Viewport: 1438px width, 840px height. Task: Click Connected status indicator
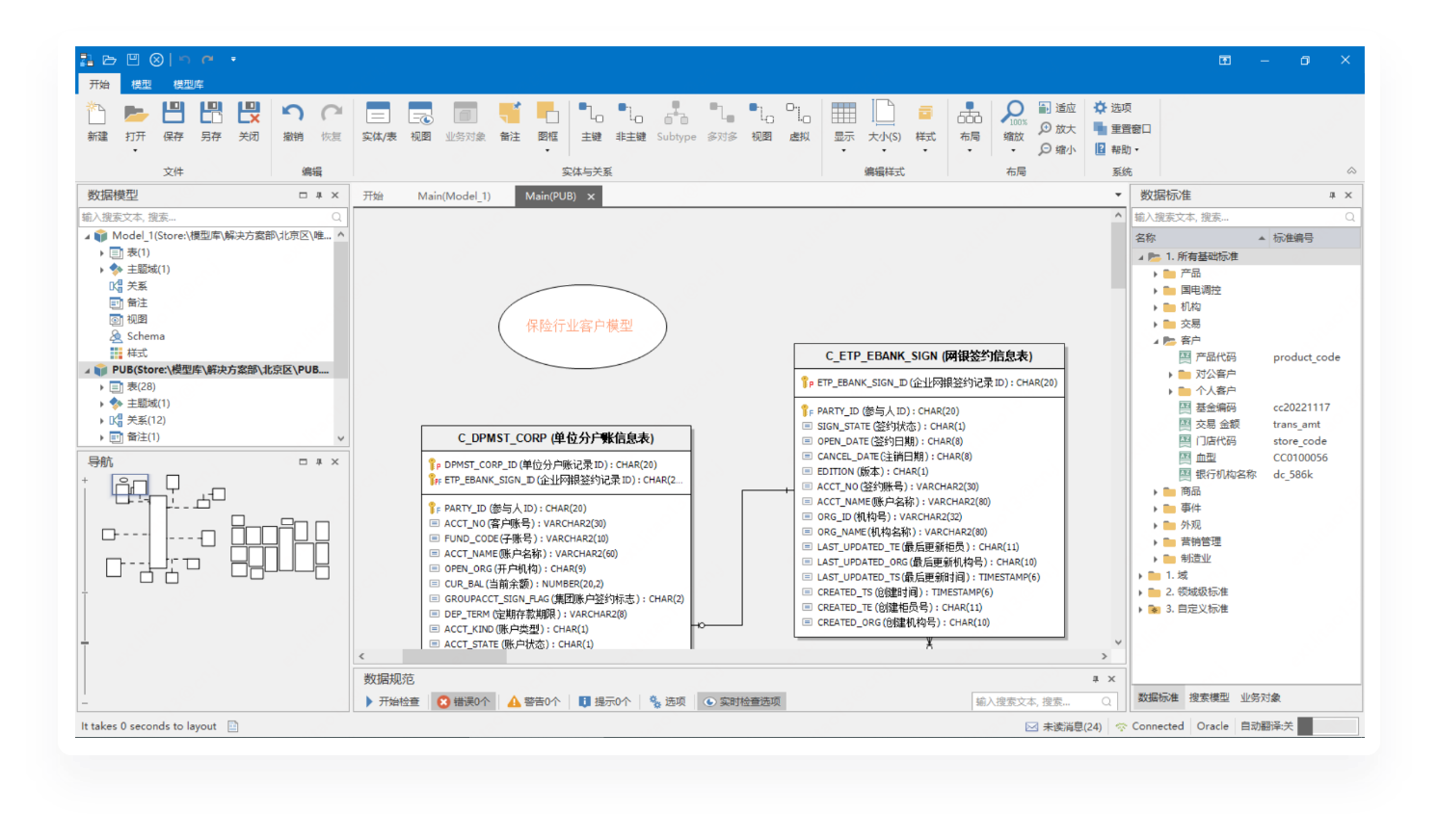(1150, 726)
